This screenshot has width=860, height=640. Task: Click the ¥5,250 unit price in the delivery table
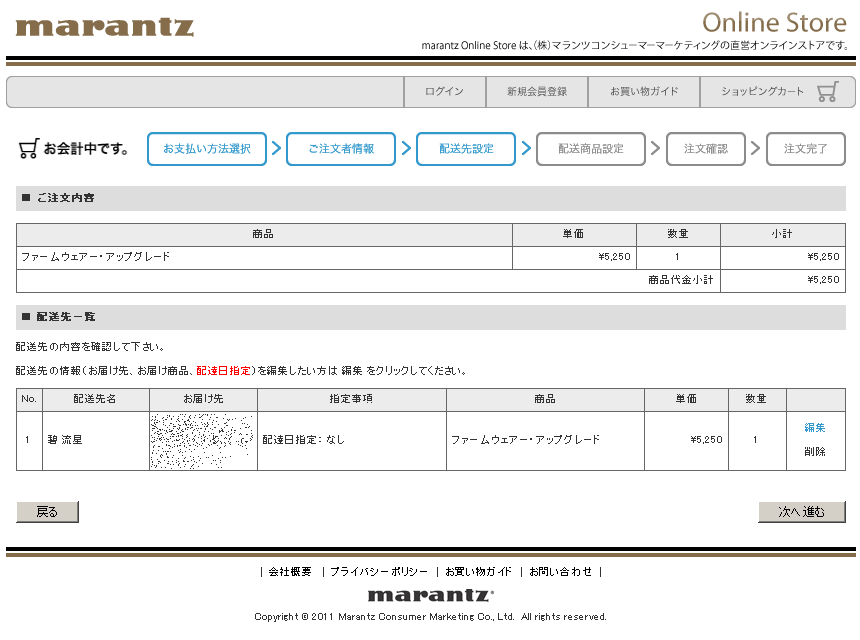(706, 440)
